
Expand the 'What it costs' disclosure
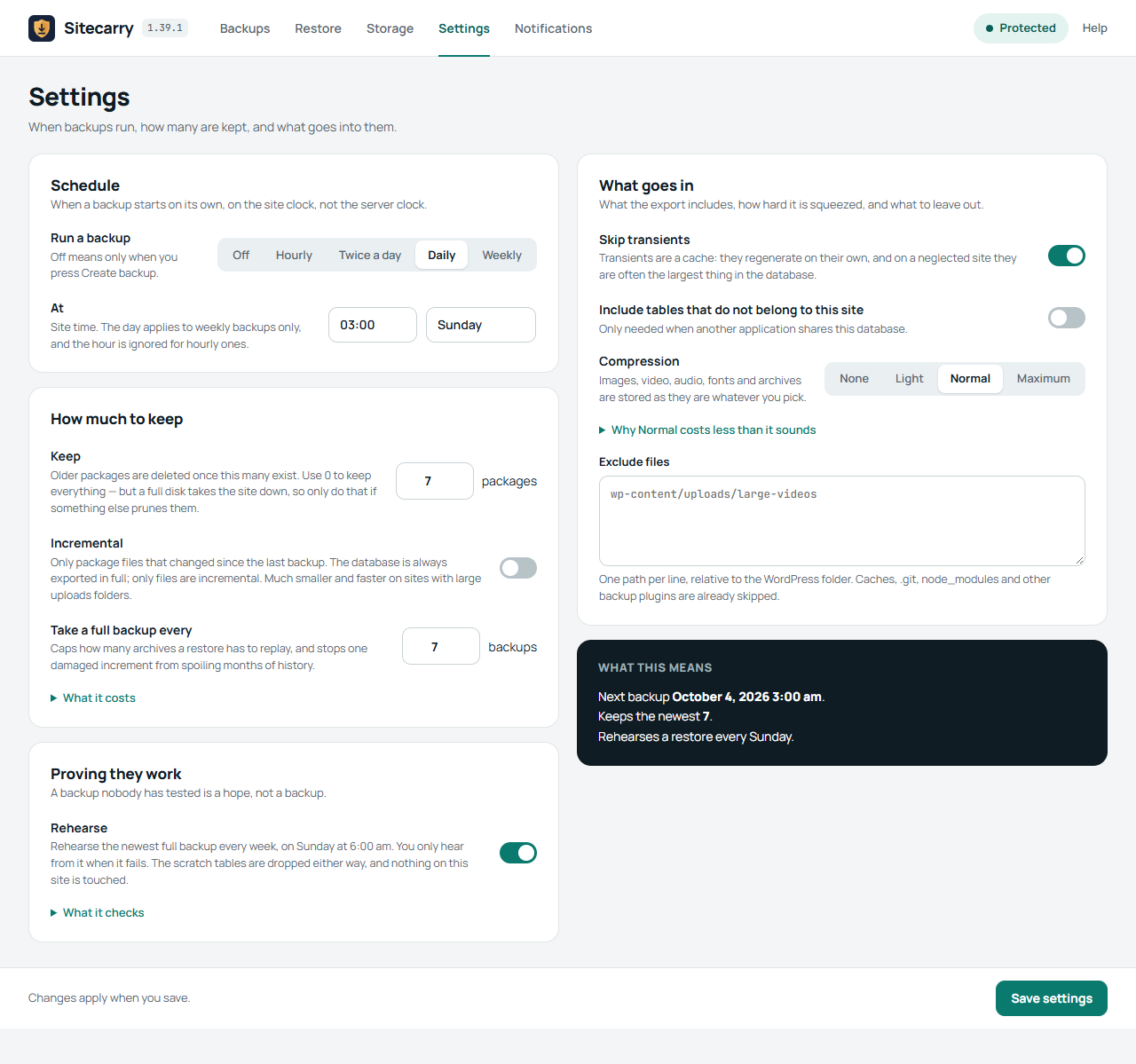coord(93,698)
